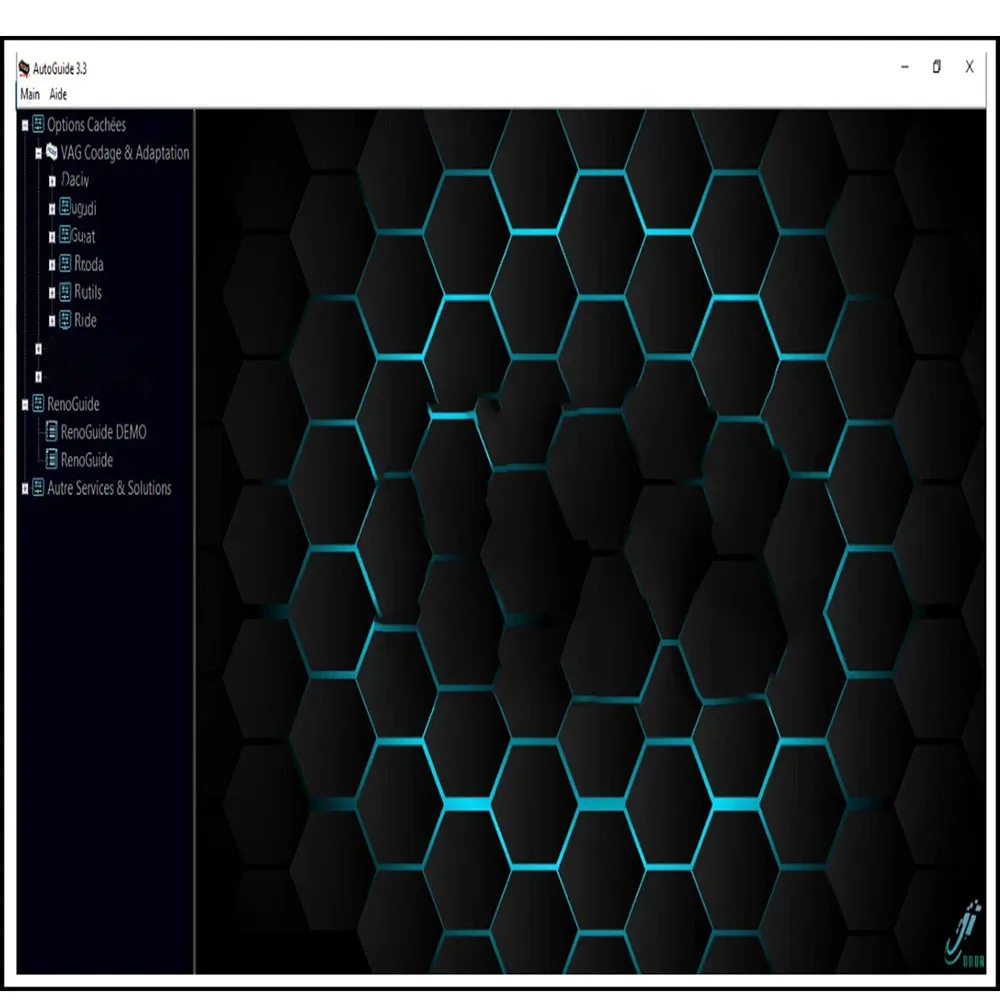The image size is (1000, 1000).
Task: Open the Main menu
Action: tap(30, 94)
